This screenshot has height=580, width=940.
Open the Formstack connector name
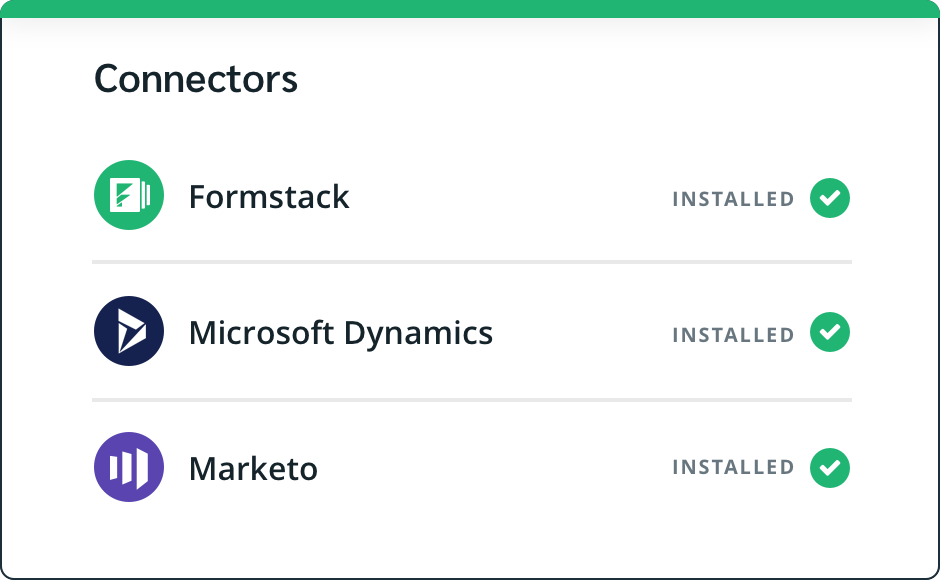click(269, 197)
